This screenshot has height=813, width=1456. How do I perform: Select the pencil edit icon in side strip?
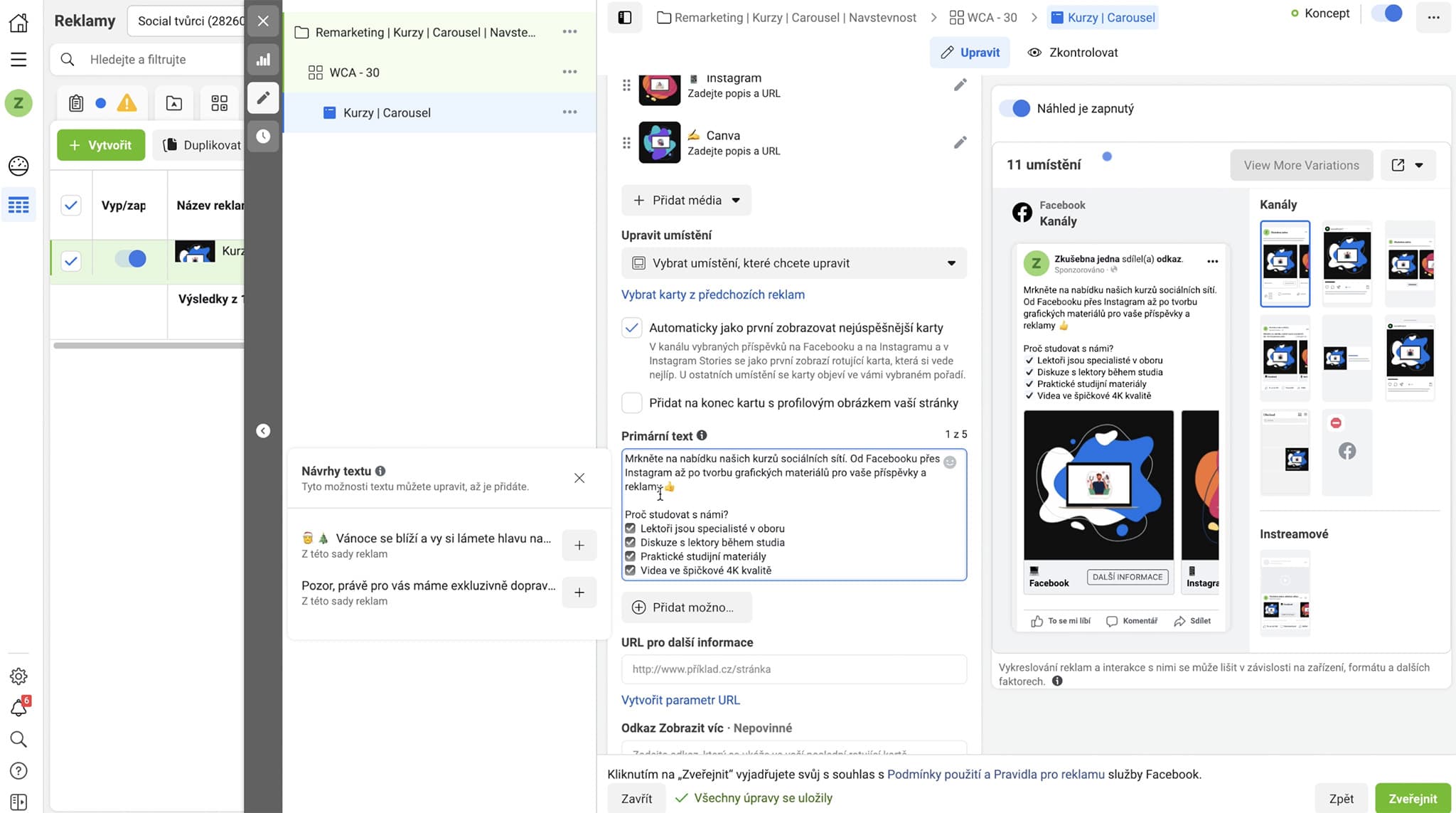coord(263,97)
